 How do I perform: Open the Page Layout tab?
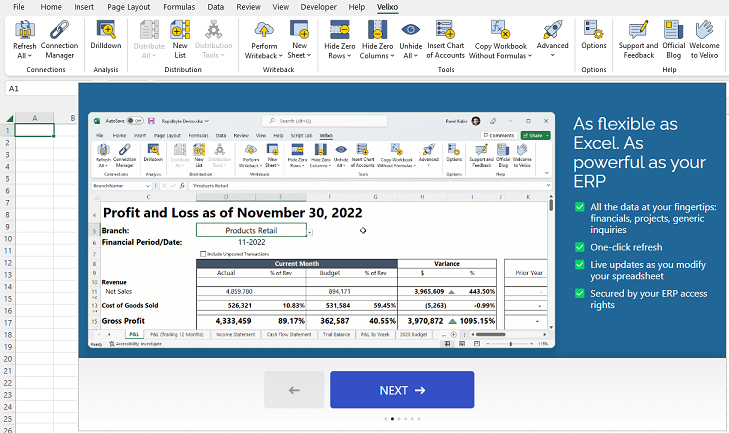pyautogui.click(x=128, y=7)
